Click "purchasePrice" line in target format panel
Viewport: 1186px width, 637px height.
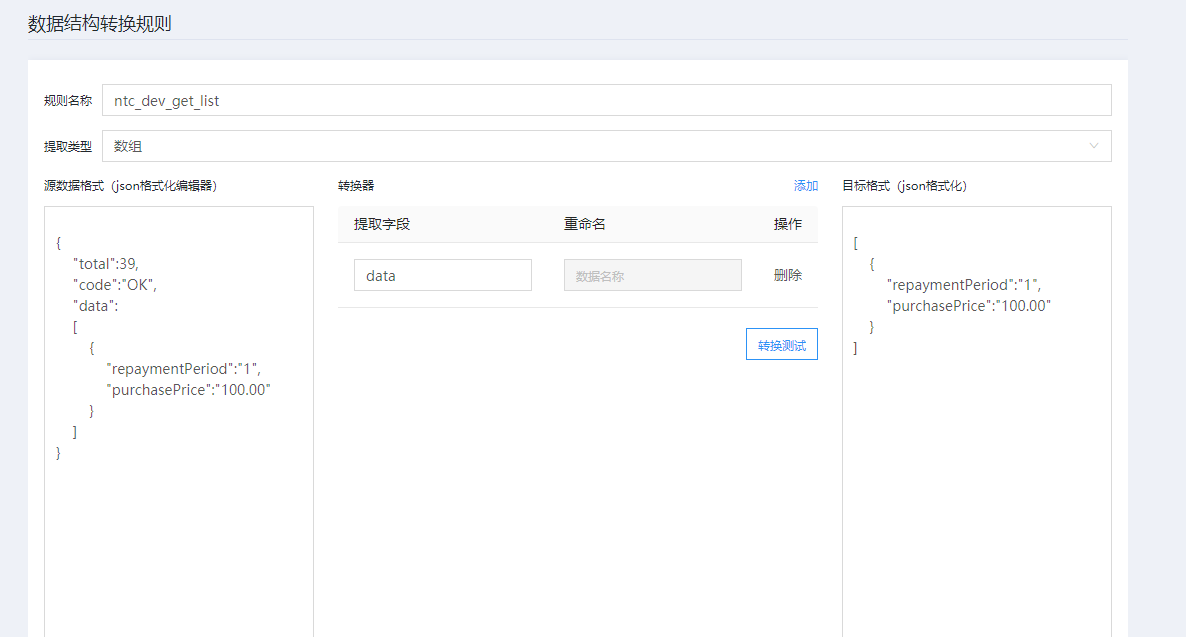(968, 306)
